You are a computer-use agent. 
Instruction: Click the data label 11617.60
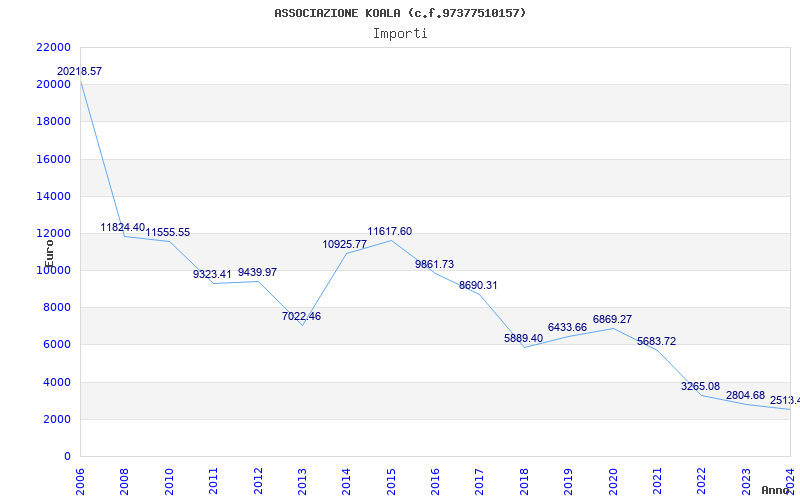coord(389,232)
